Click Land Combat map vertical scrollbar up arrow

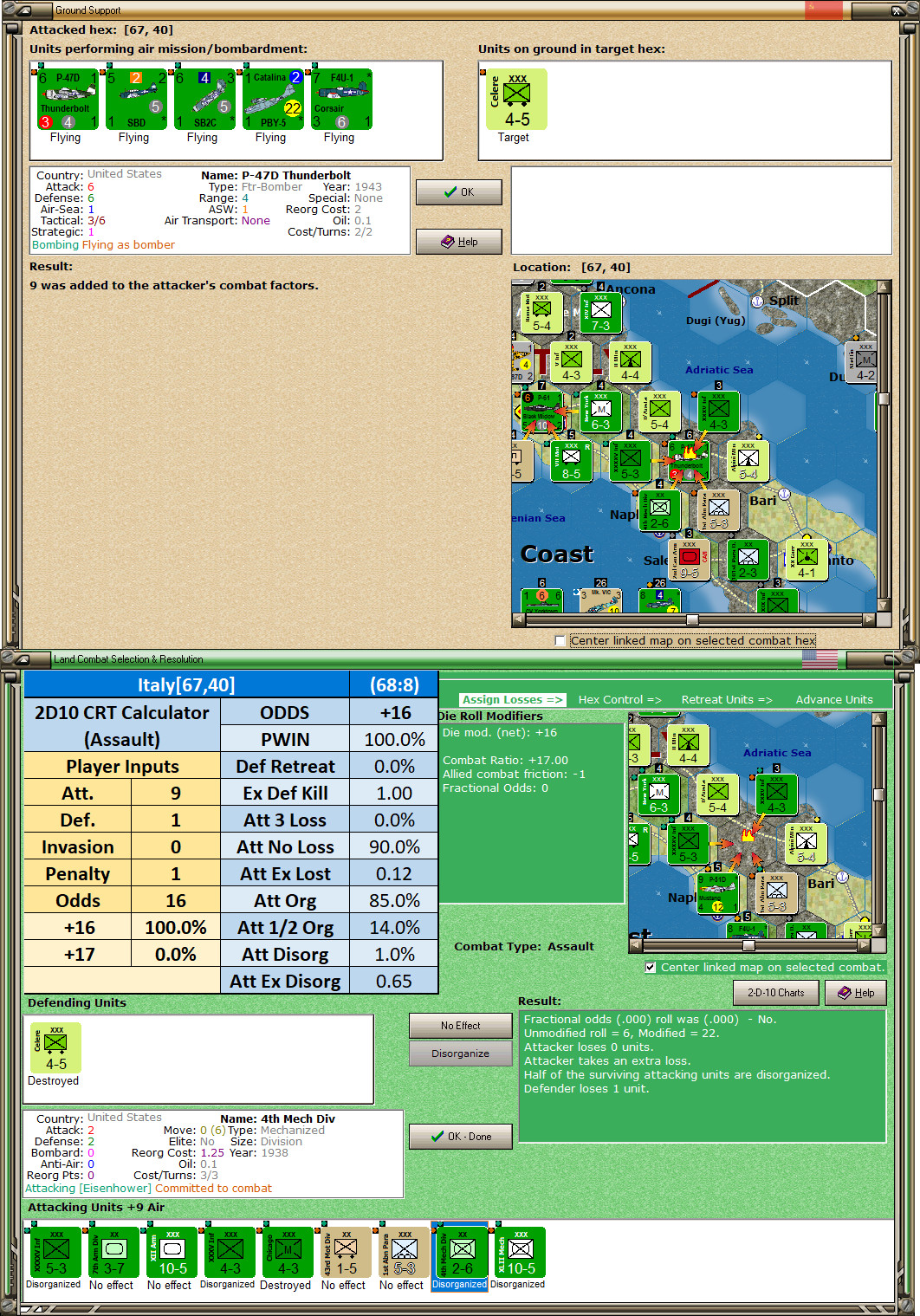[x=878, y=720]
